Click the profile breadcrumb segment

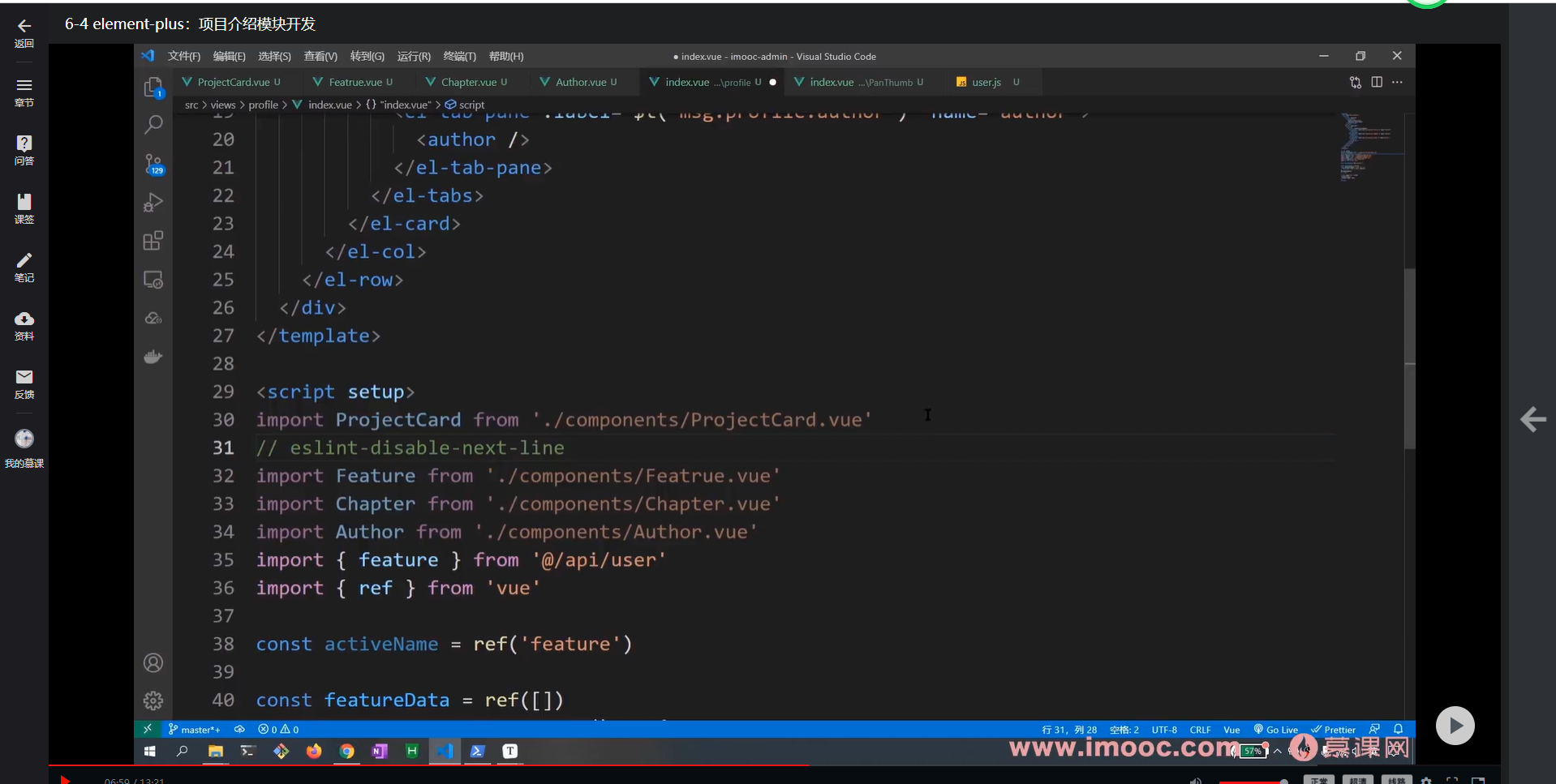click(x=263, y=105)
